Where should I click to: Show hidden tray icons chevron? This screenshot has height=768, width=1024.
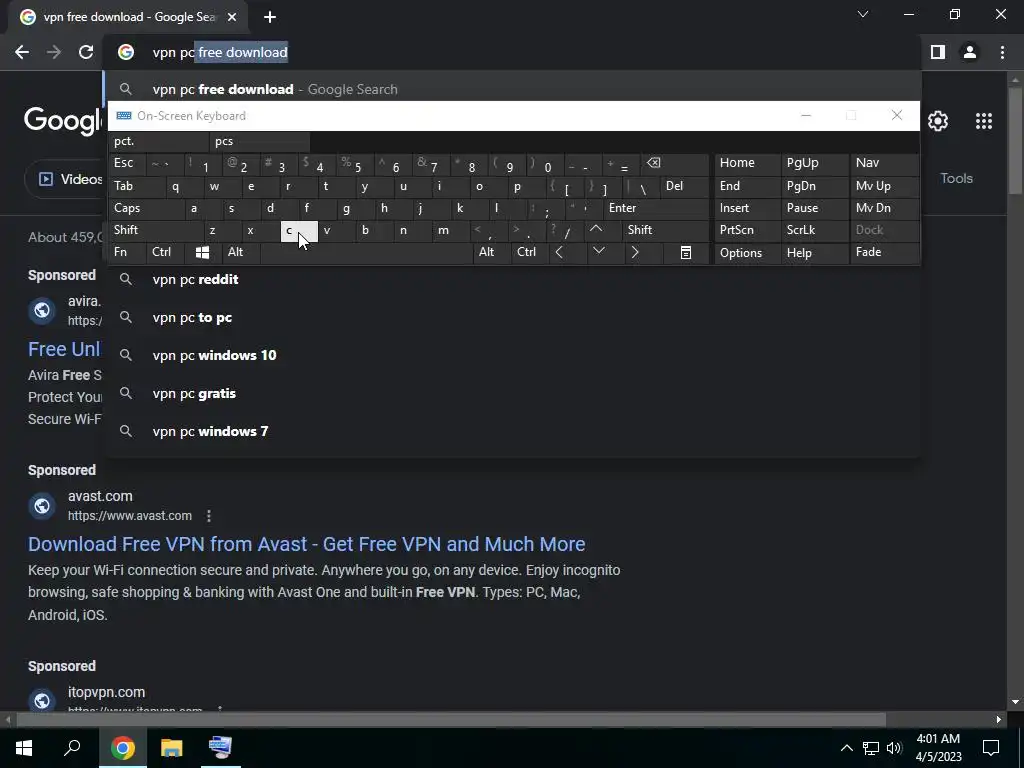pyautogui.click(x=846, y=748)
